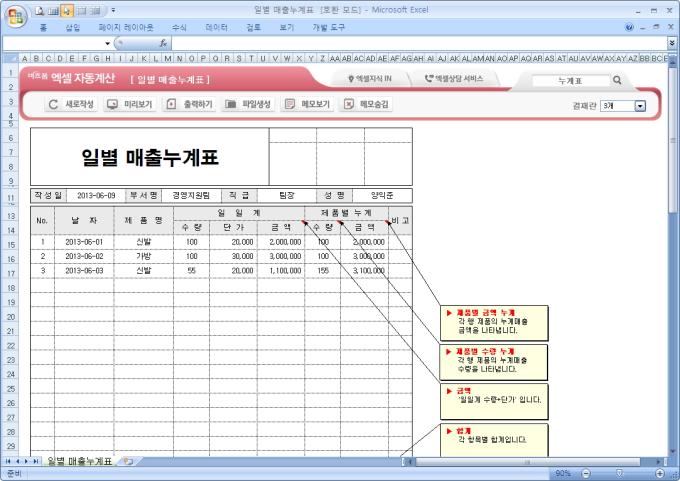Image resolution: width=680 pixels, height=481 pixels.
Task: Switch to the 데이터 ribbon tab
Action: click(216, 27)
